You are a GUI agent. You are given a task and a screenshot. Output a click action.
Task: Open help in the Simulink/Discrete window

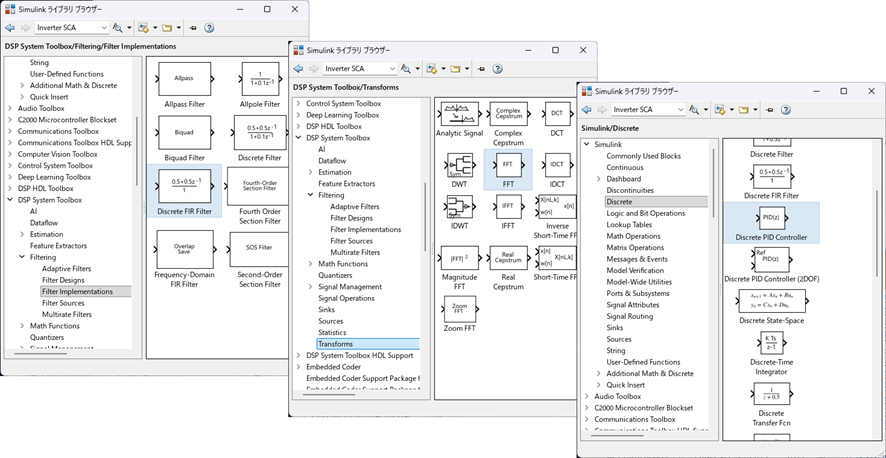(786, 109)
